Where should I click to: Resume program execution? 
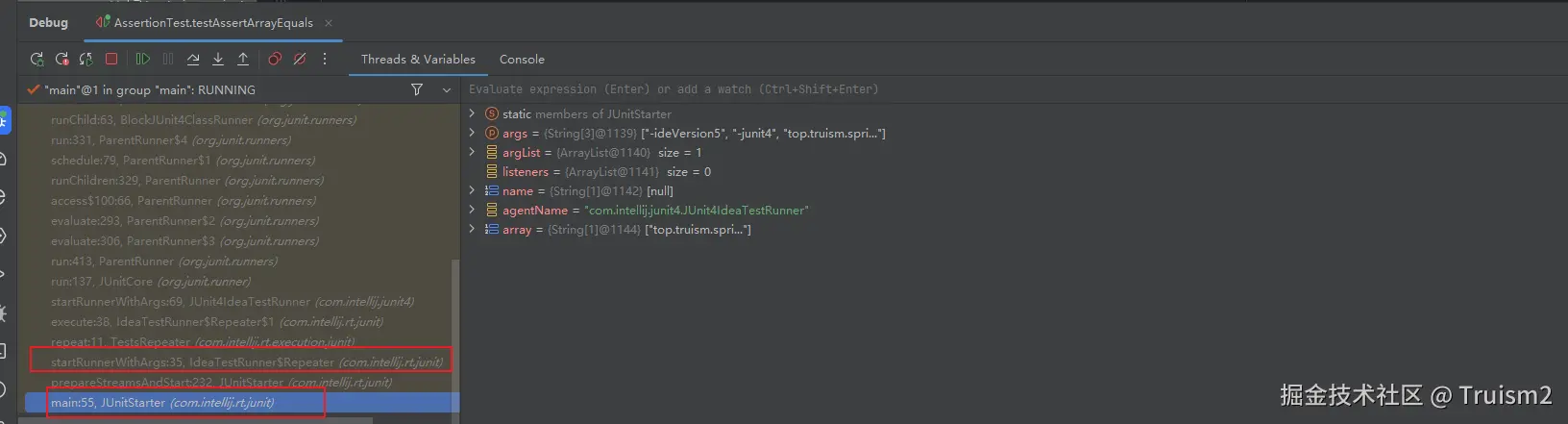(x=142, y=60)
